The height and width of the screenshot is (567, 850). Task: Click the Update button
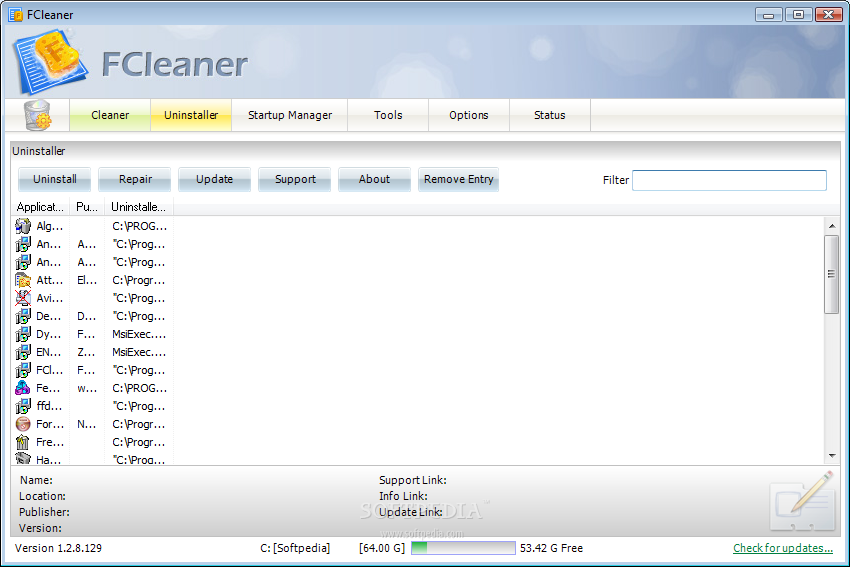pos(215,179)
